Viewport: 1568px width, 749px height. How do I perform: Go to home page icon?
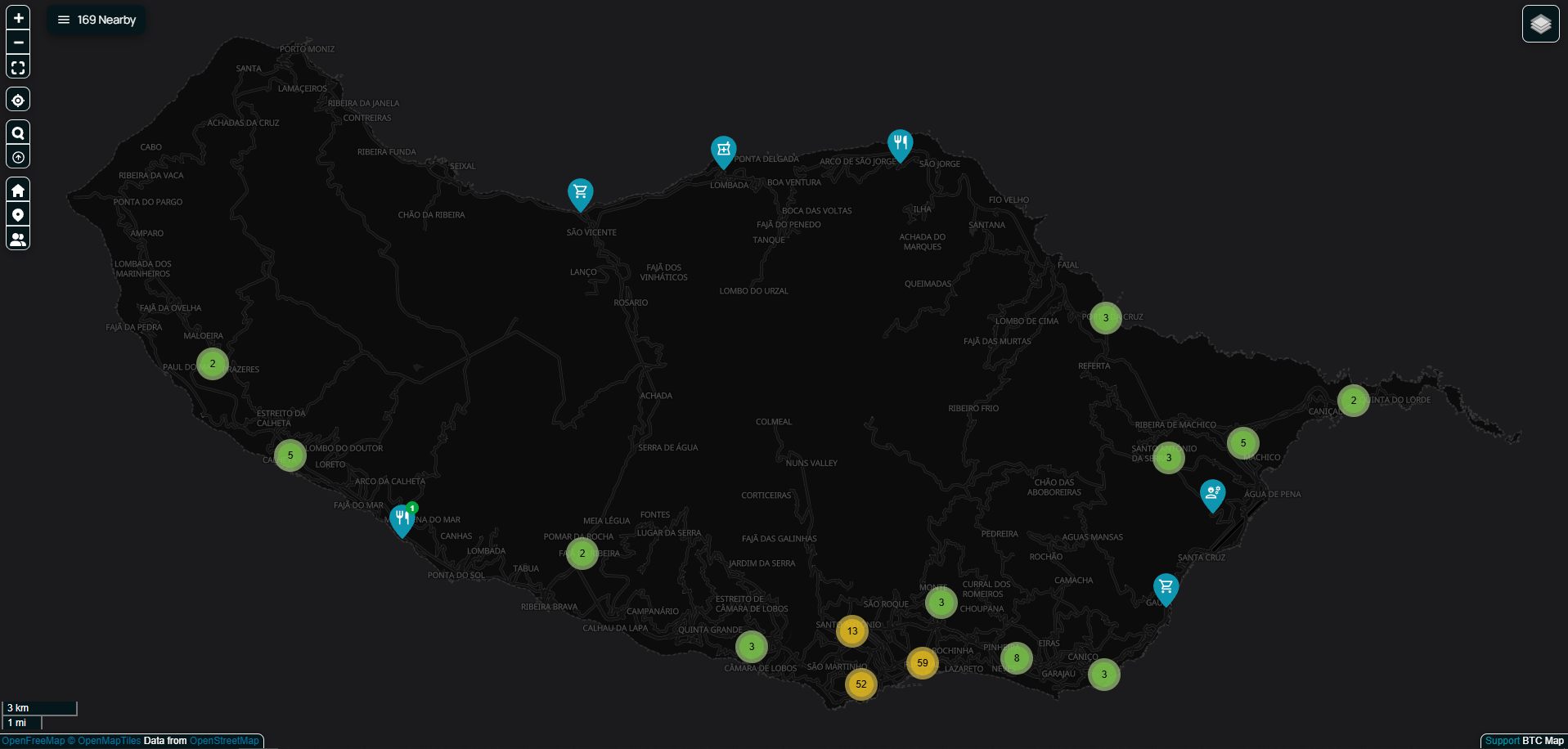click(18, 190)
